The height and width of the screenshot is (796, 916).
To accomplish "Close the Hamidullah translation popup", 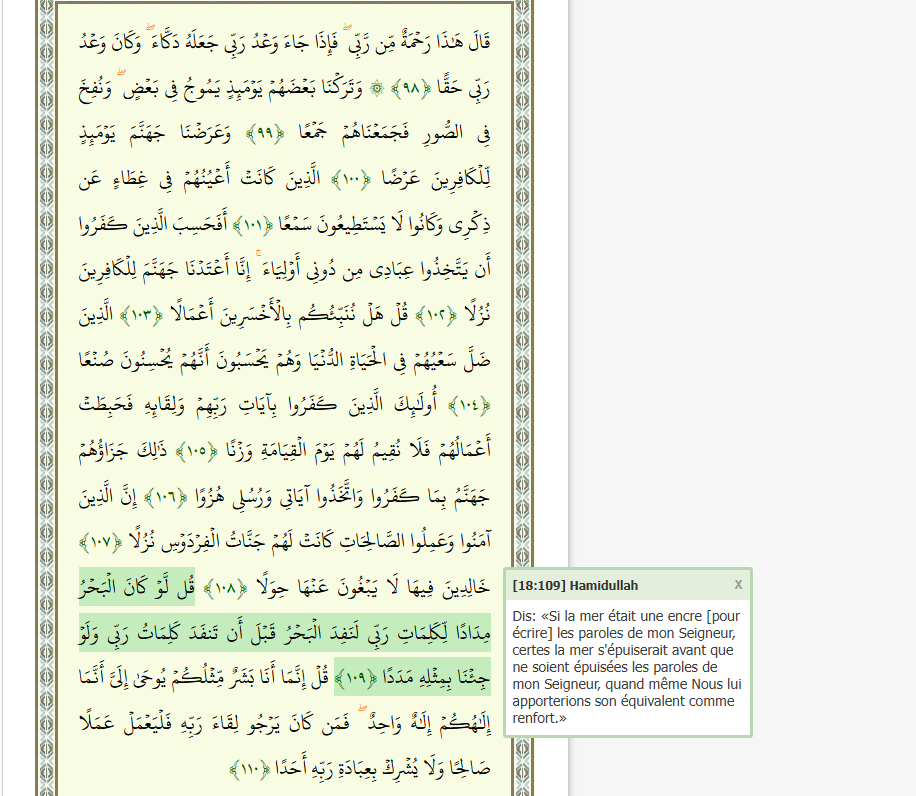I will [x=738, y=585].
